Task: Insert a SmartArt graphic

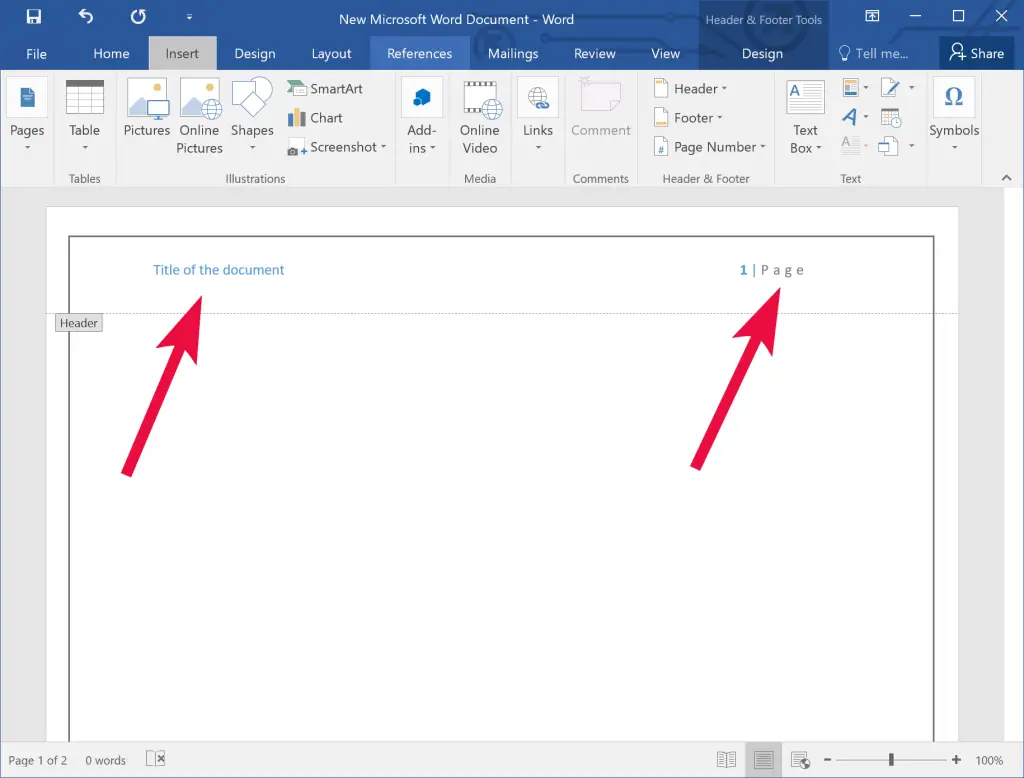Action: point(327,88)
